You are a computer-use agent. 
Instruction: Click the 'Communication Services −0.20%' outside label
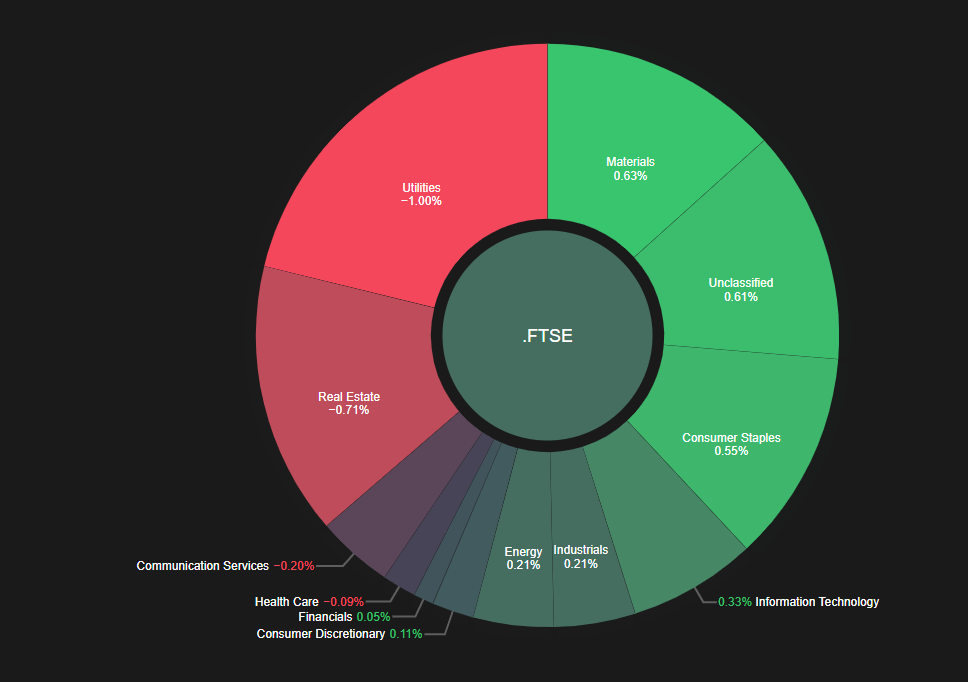coord(225,566)
